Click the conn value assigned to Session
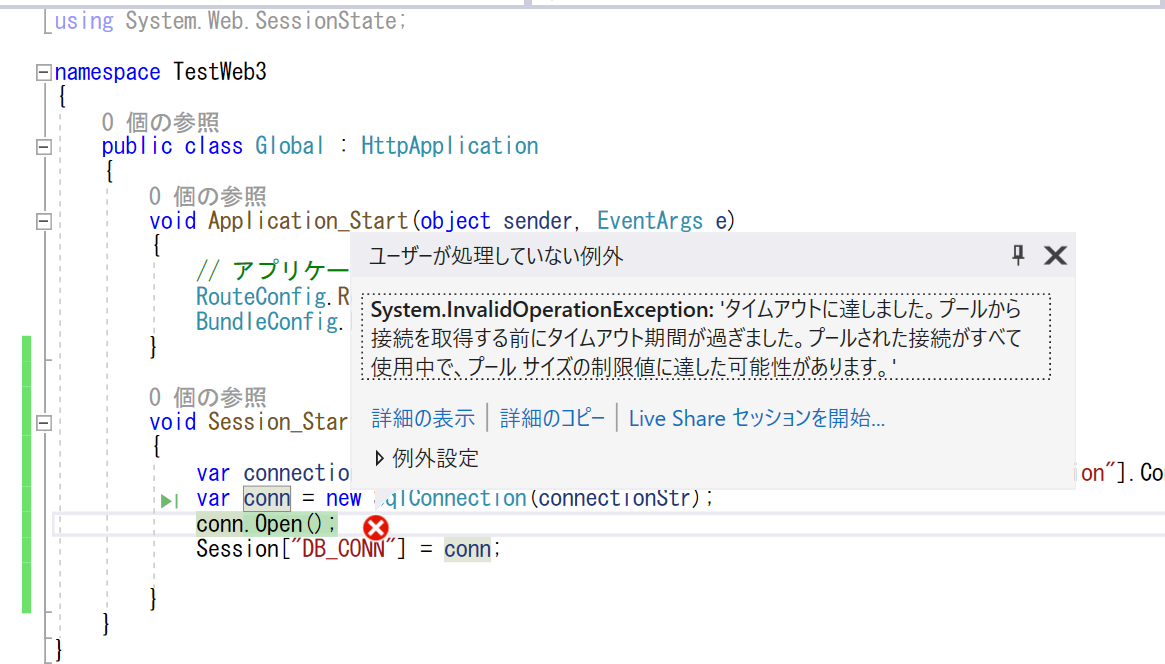Screen dimensions: 1165x664 (x=467, y=549)
